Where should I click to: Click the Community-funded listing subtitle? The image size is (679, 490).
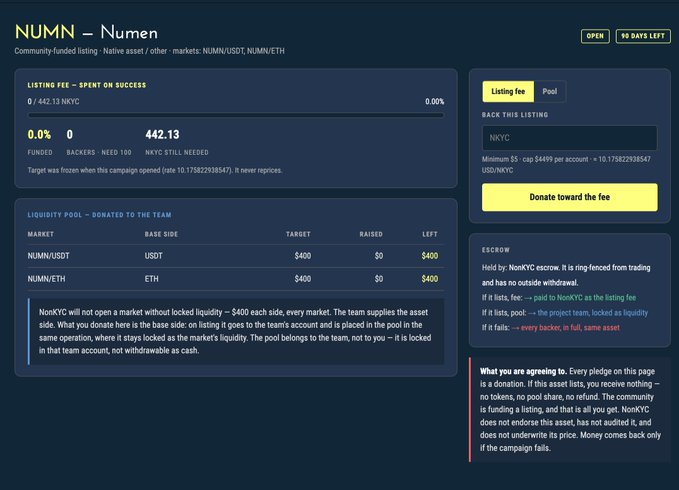[149, 51]
